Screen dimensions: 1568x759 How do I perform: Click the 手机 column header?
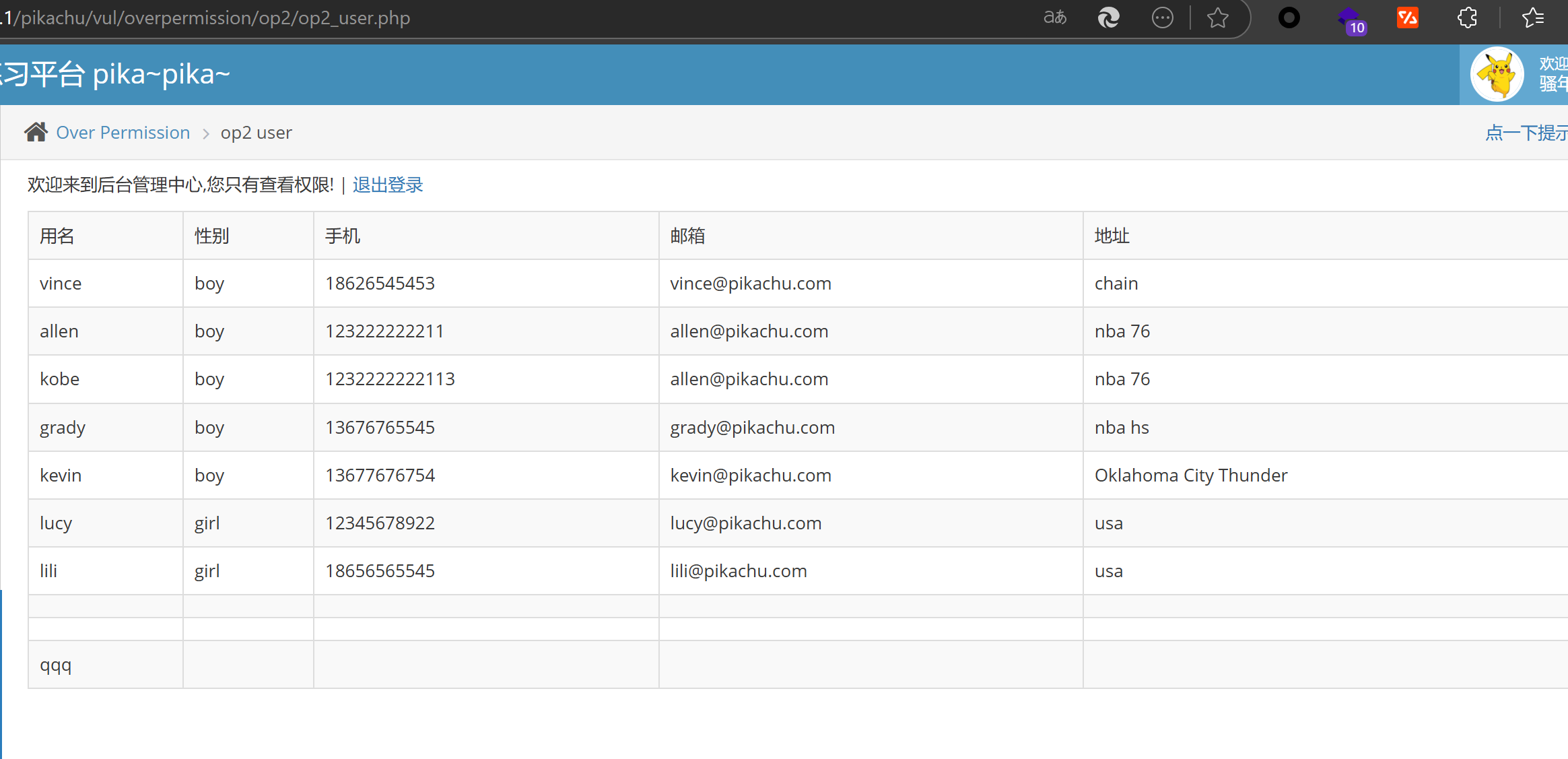(x=343, y=236)
